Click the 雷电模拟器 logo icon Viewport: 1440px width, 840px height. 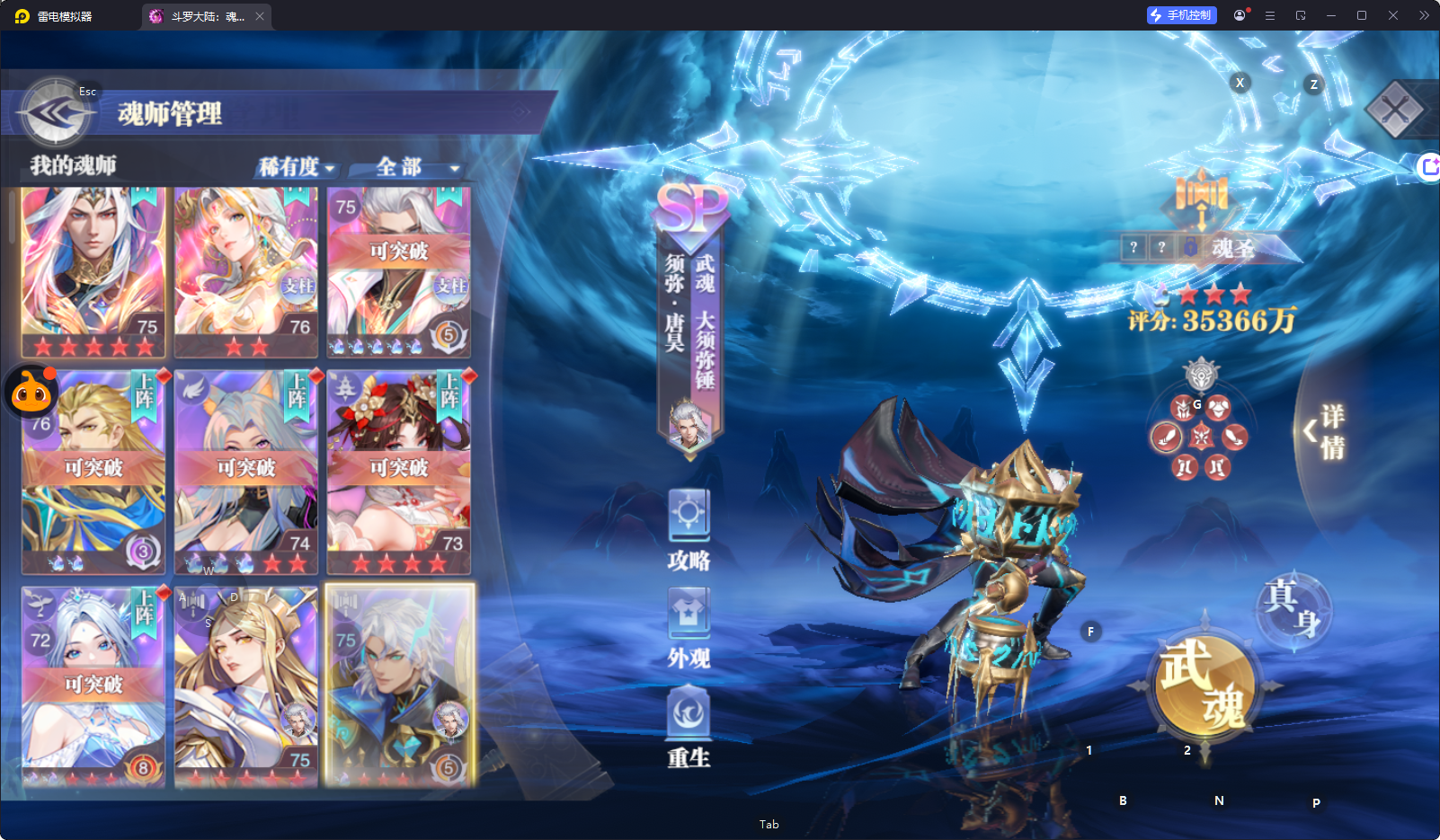(22, 16)
